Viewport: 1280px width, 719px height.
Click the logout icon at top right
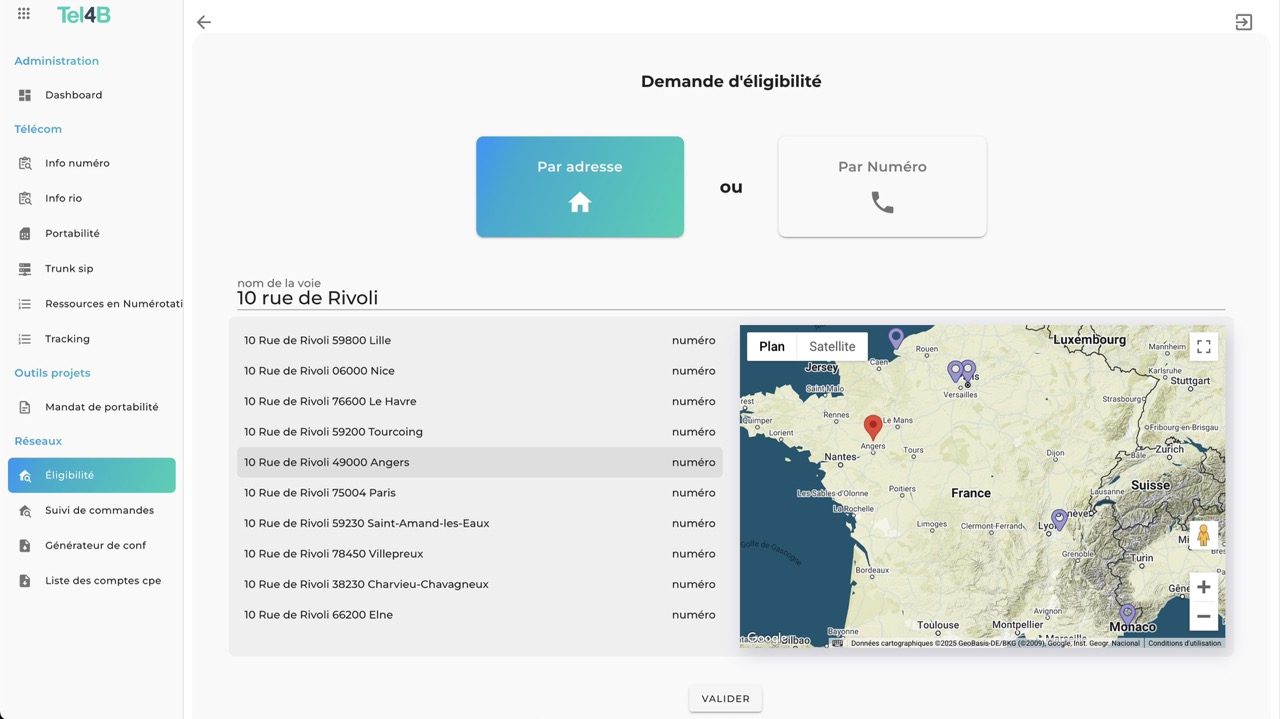1243,22
